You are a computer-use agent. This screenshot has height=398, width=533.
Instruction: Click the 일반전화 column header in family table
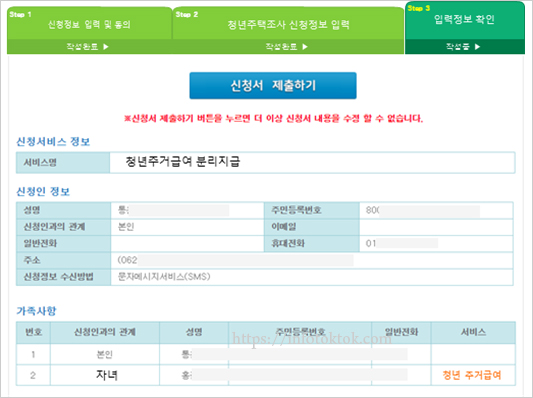tap(401, 332)
